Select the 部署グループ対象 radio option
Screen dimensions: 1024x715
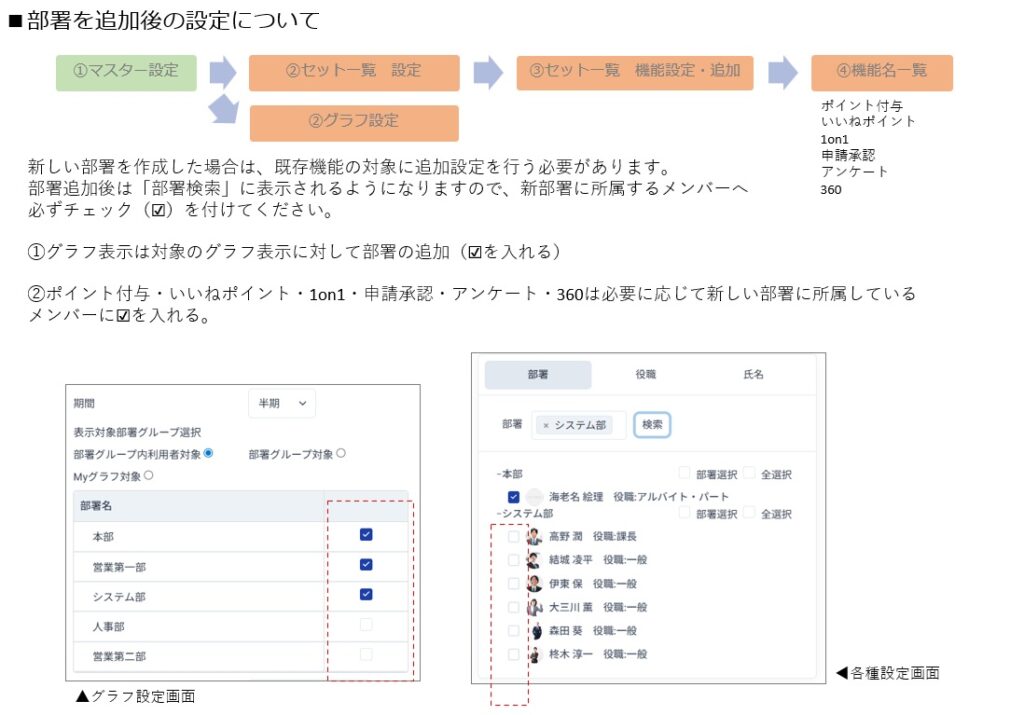click(x=341, y=454)
